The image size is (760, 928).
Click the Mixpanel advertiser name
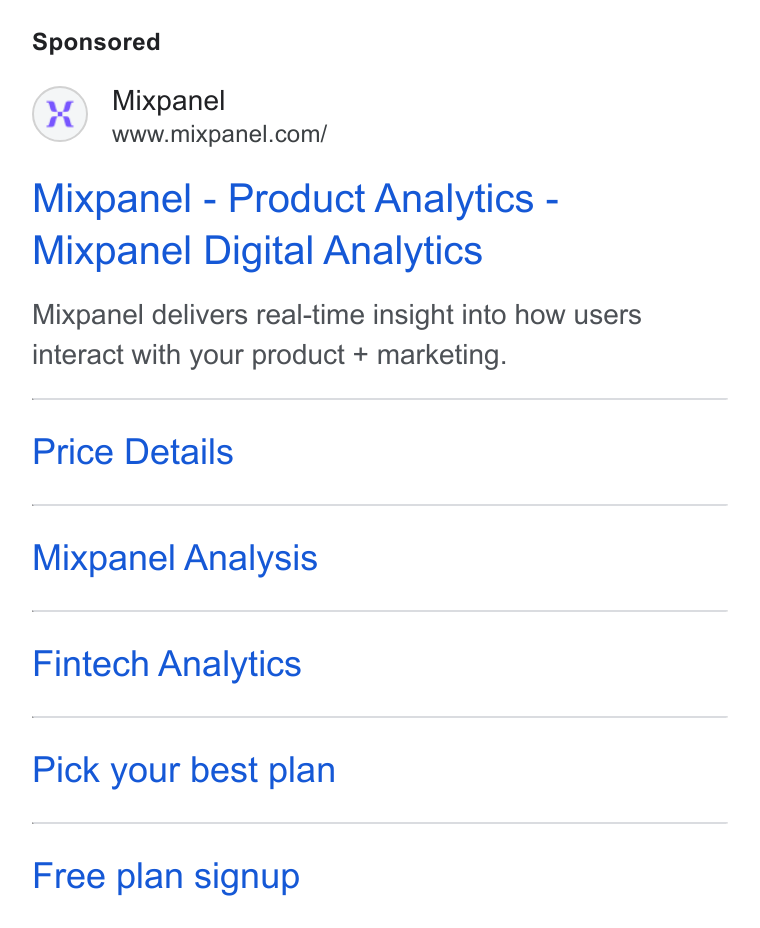(169, 101)
